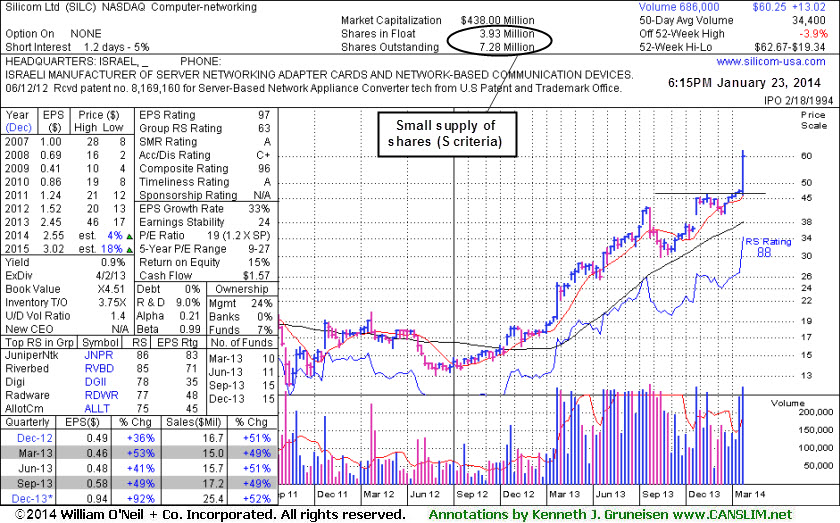The width and height of the screenshot is (840, 523).
Task: Click the Mar 14 date label on chart axis
Action: [751, 494]
